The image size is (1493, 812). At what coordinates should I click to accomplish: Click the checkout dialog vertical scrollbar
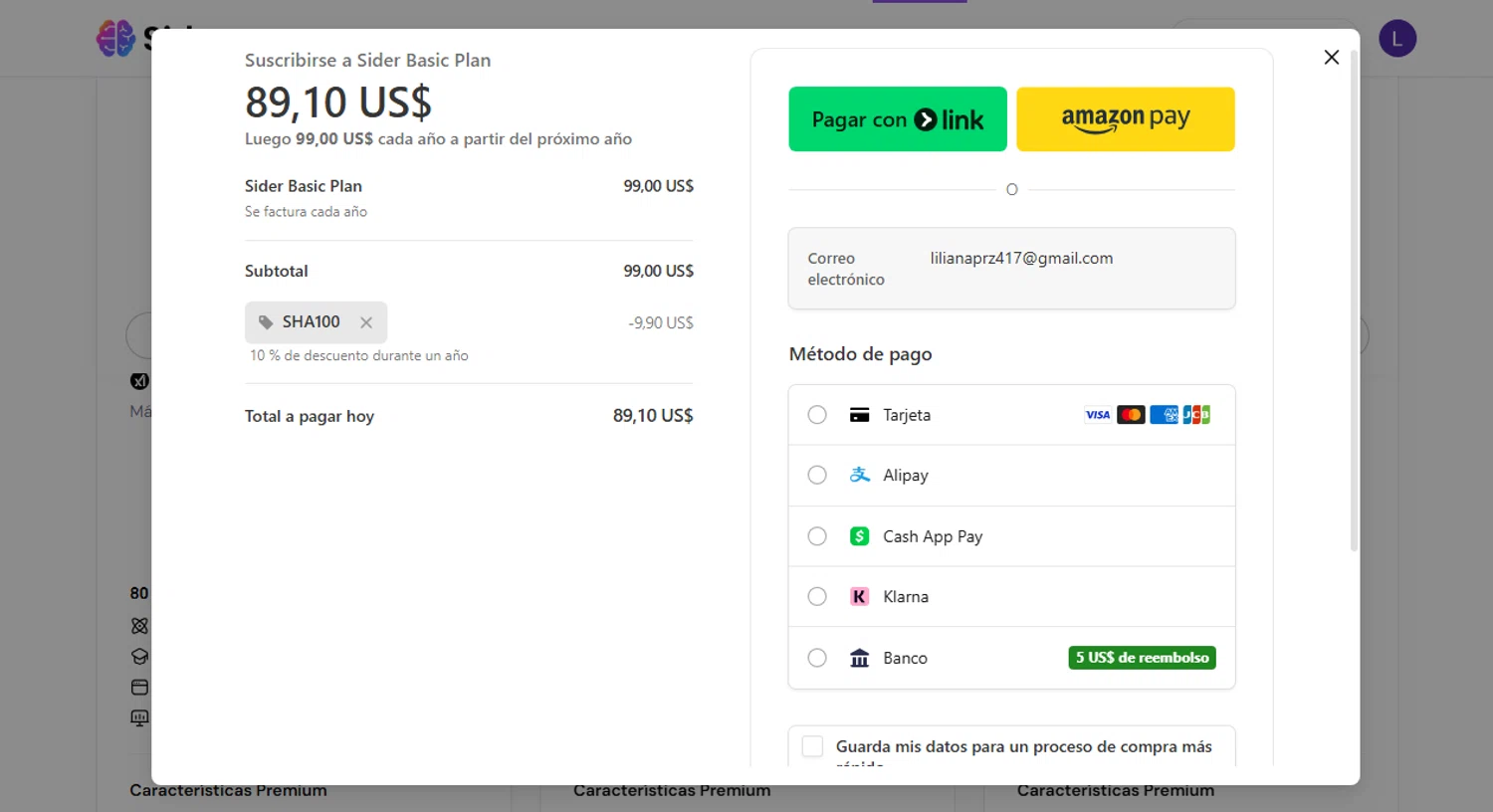[x=1354, y=299]
